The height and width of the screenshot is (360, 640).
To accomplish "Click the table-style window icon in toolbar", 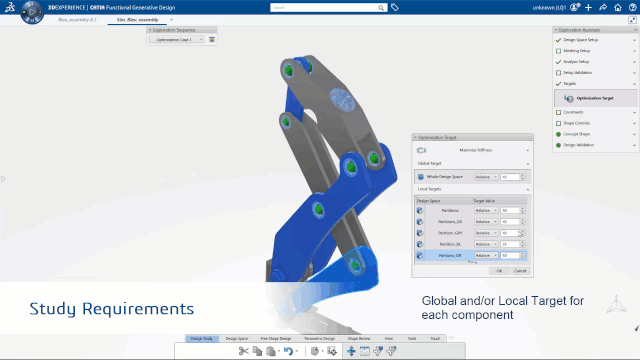I will pyautogui.click(x=364, y=351).
